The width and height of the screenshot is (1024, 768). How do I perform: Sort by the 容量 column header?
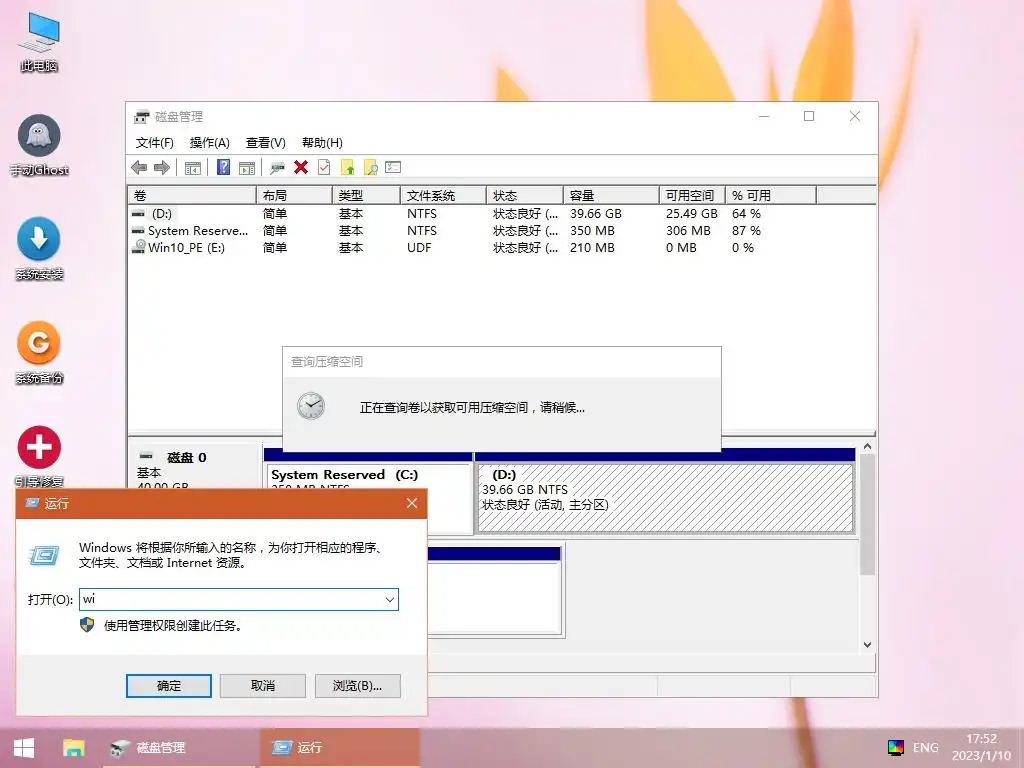(x=611, y=195)
